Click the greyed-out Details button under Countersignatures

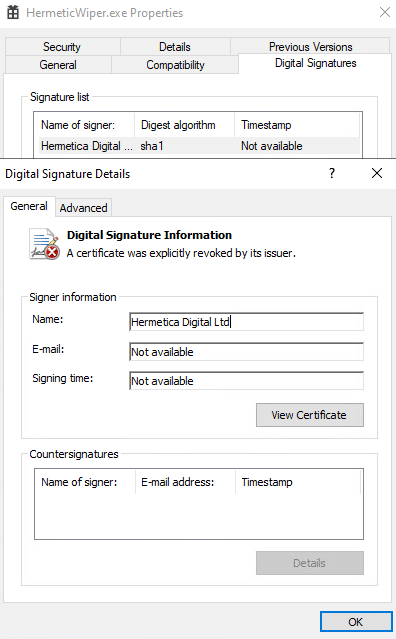pos(310,563)
